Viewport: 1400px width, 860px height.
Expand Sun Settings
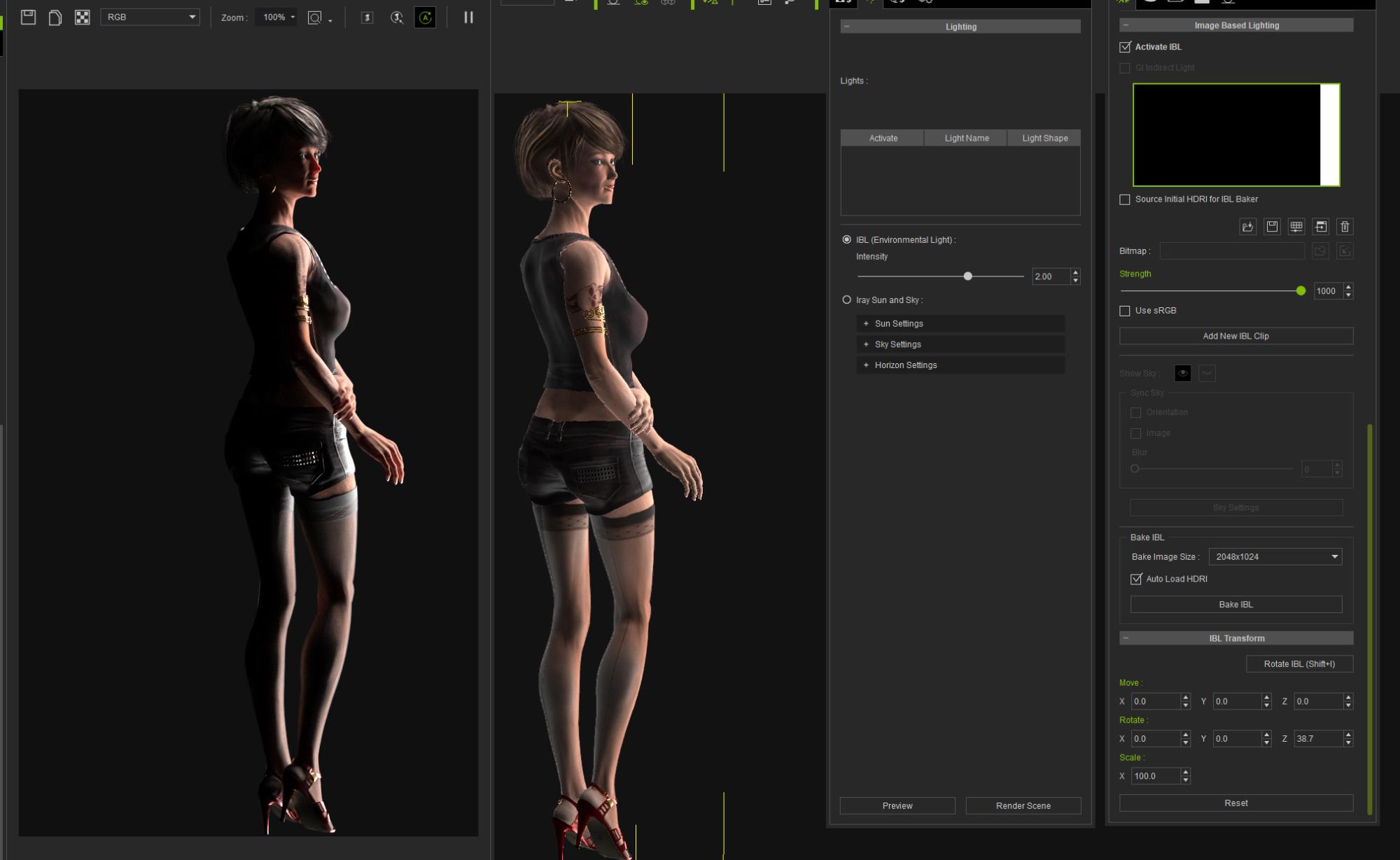pos(960,323)
